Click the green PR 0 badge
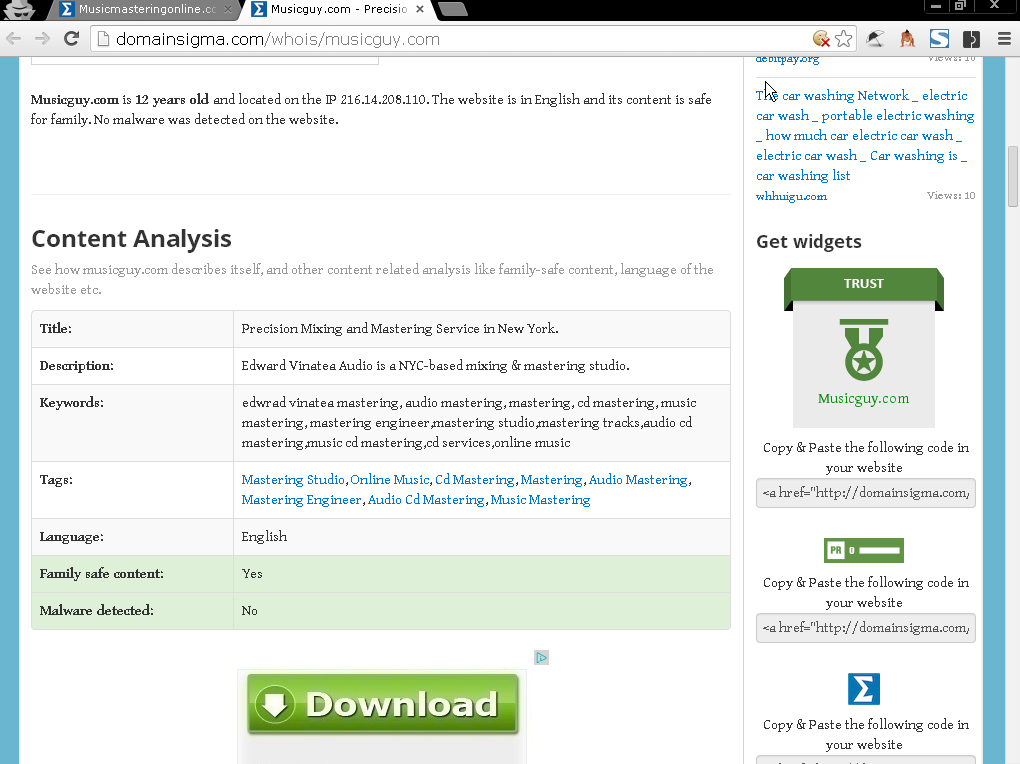This screenshot has width=1020, height=764. (x=864, y=550)
